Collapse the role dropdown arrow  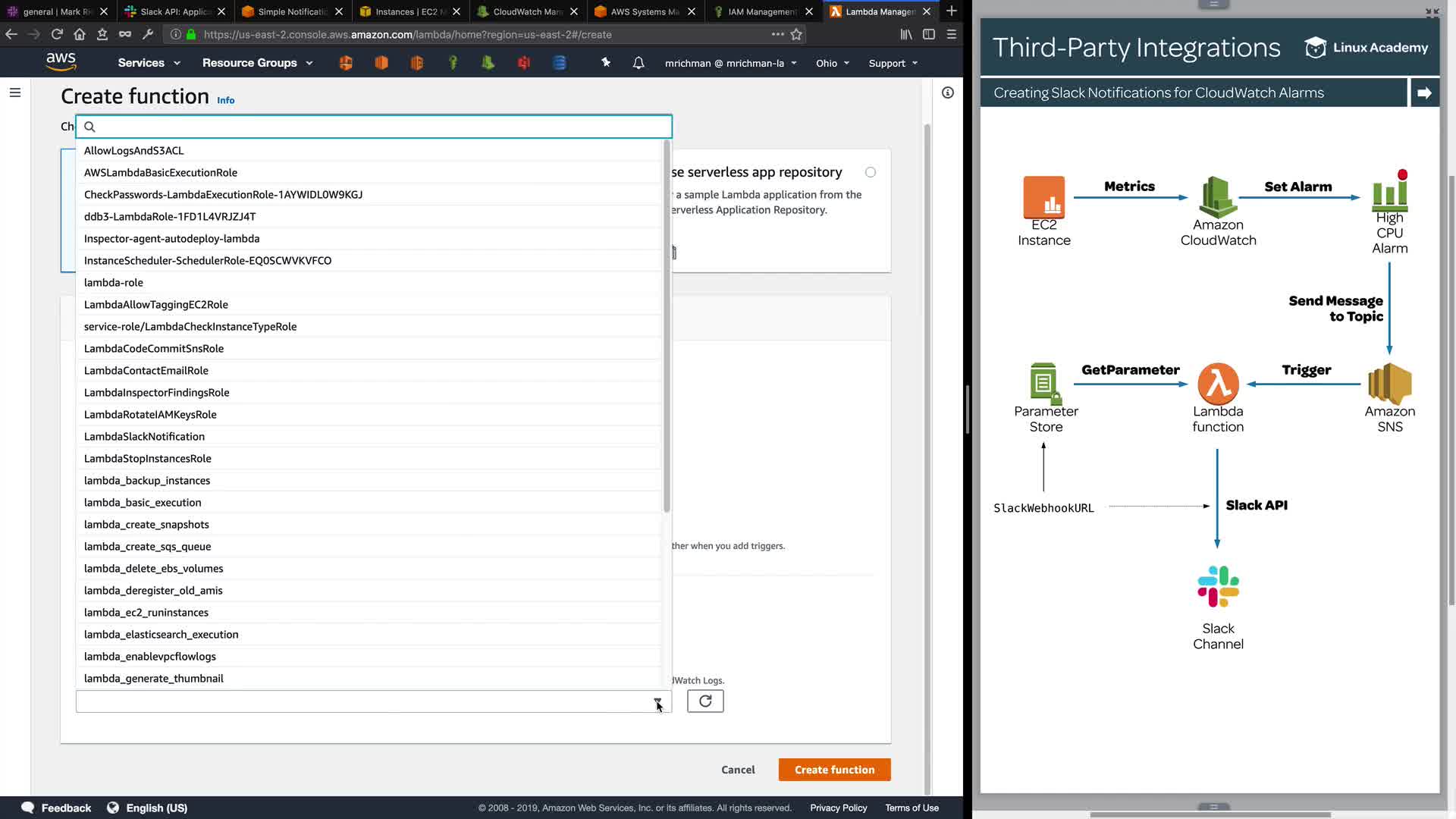tap(657, 701)
